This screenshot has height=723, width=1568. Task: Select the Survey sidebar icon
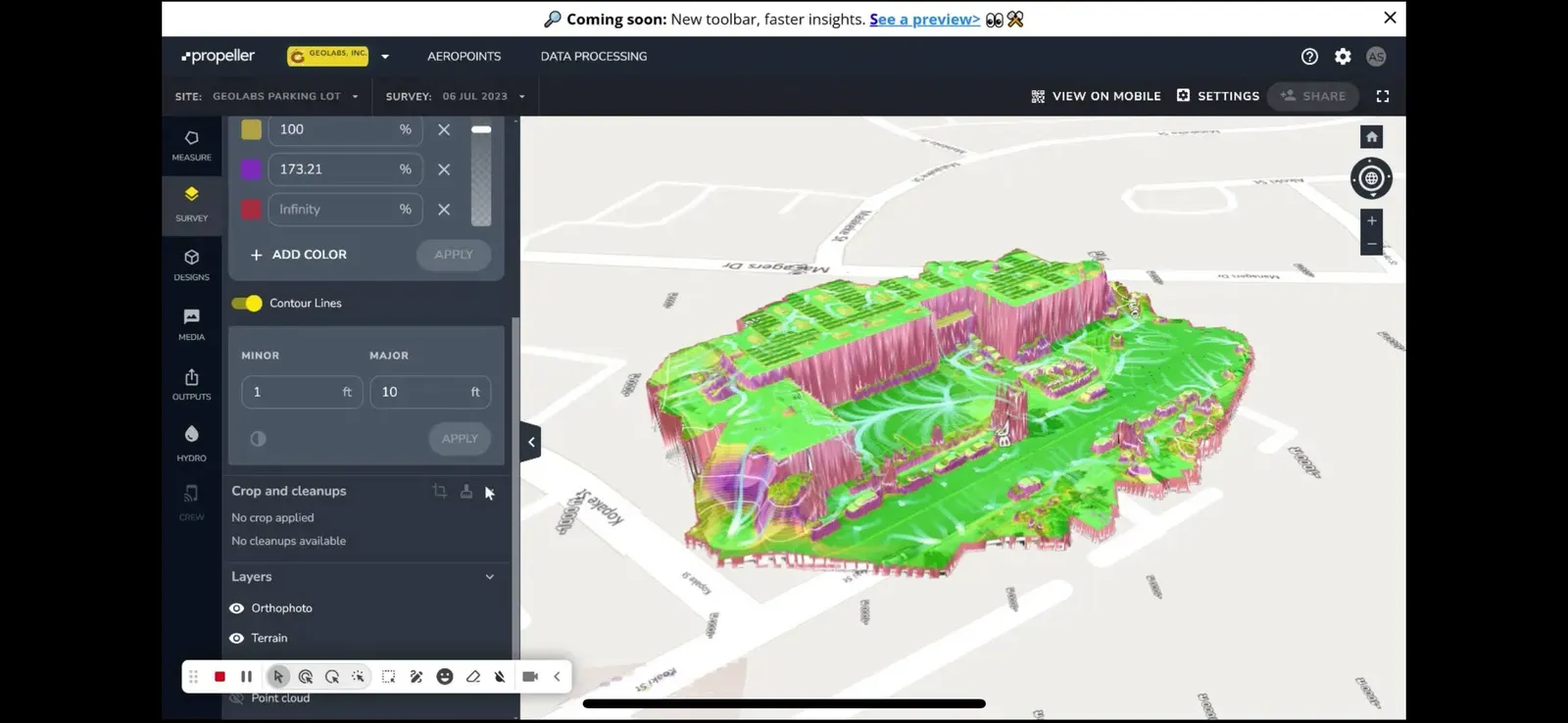[191, 204]
